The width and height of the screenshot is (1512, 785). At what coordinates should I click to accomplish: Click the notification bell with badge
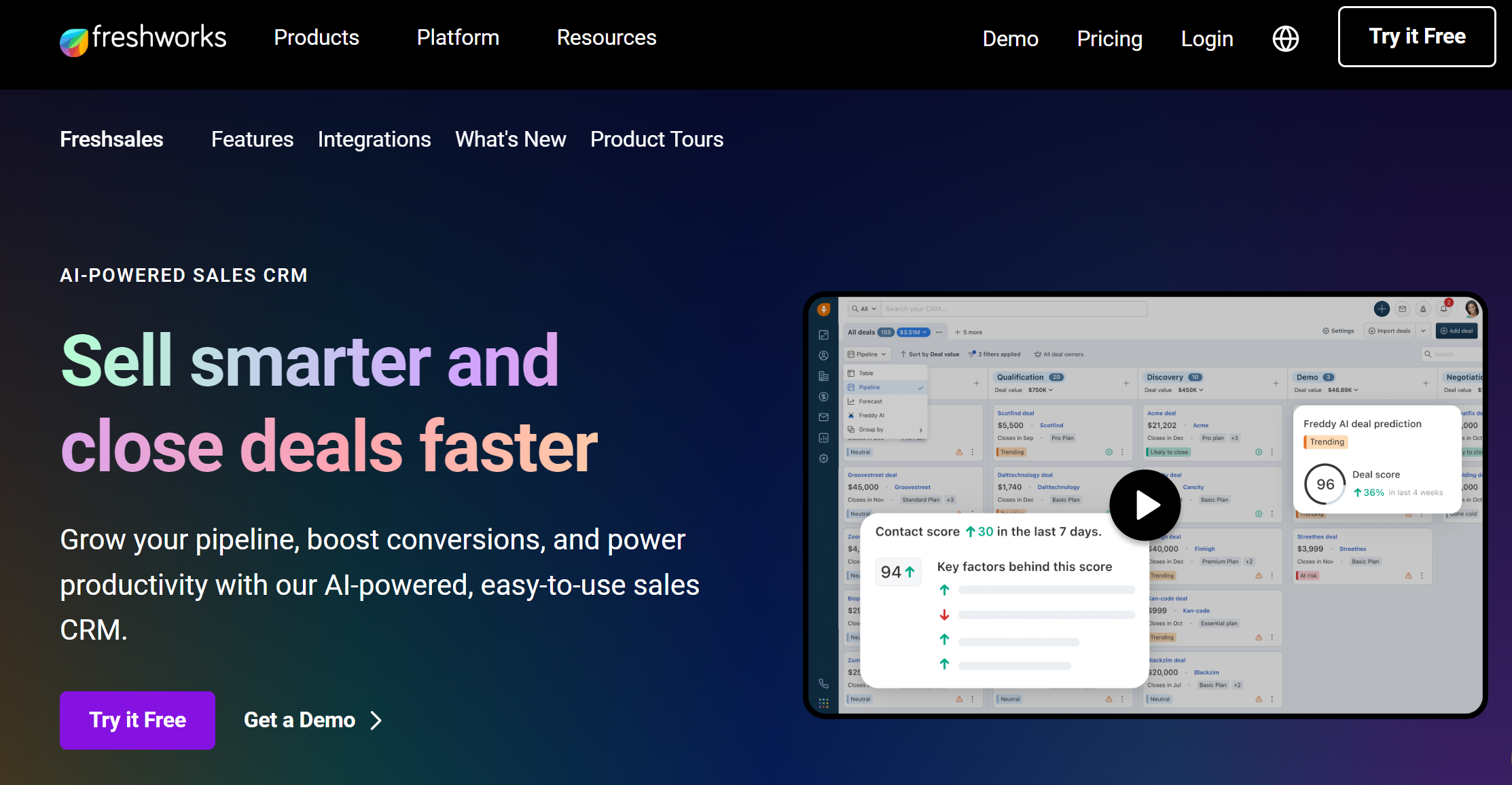coord(1444,309)
